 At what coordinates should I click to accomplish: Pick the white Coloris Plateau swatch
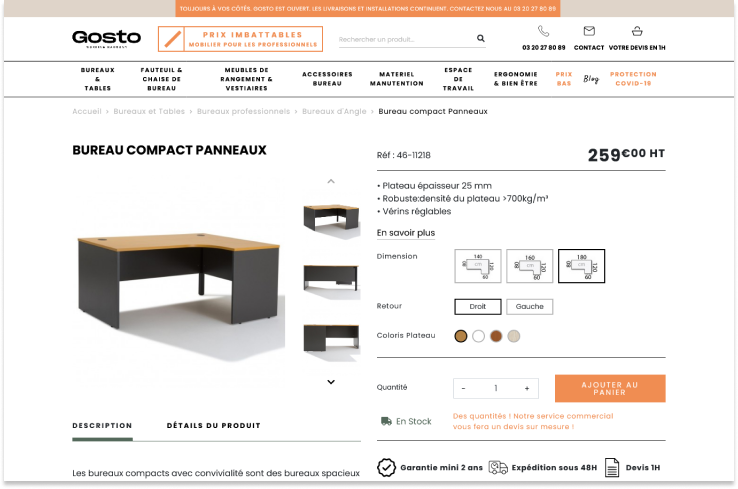pyautogui.click(x=478, y=336)
